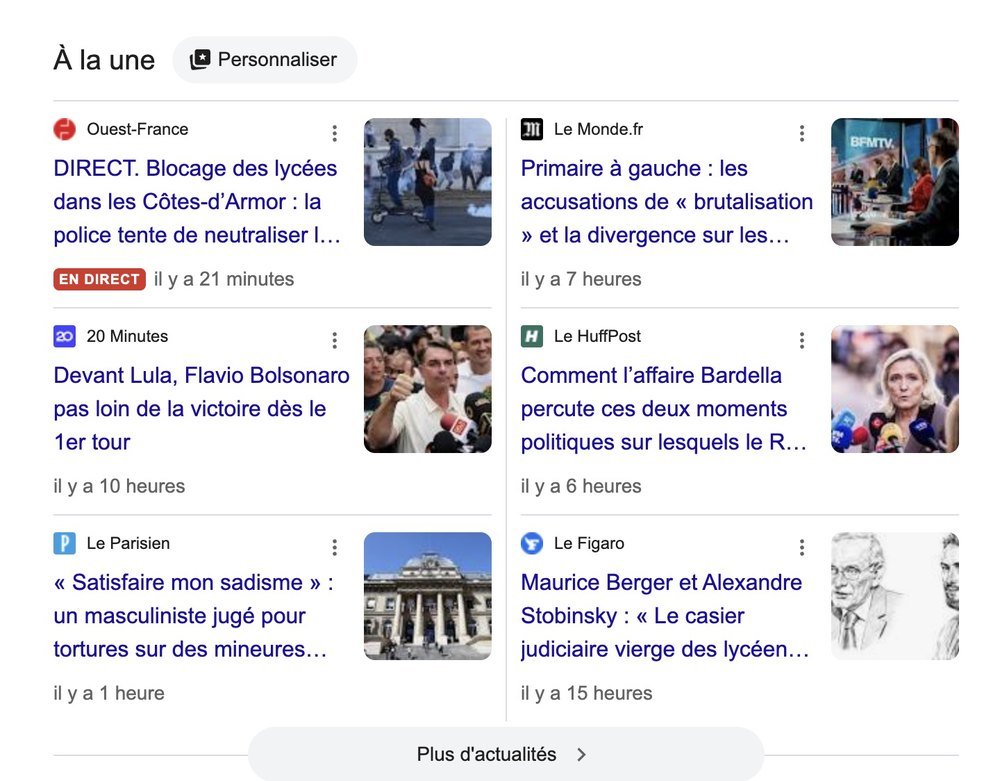Click the EN DIRECT live badge
This screenshot has height=781, width=1000.
[99, 279]
